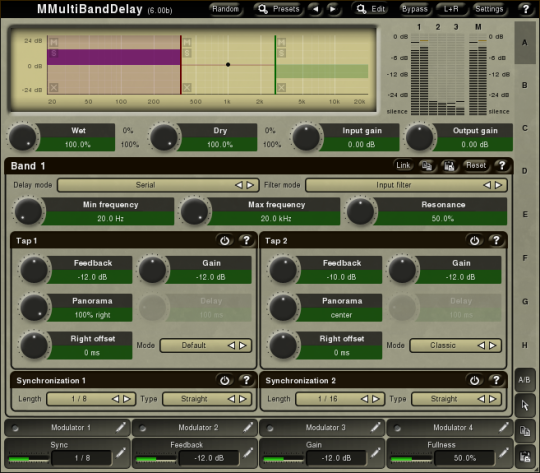Click the red band 1 crossover line
This screenshot has height=473, width=540.
click(181, 65)
